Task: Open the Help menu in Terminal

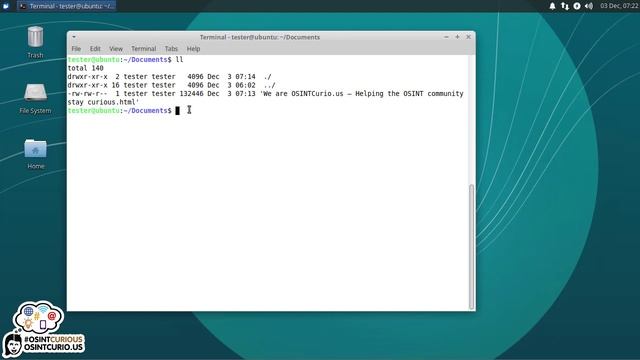Action: click(x=193, y=49)
